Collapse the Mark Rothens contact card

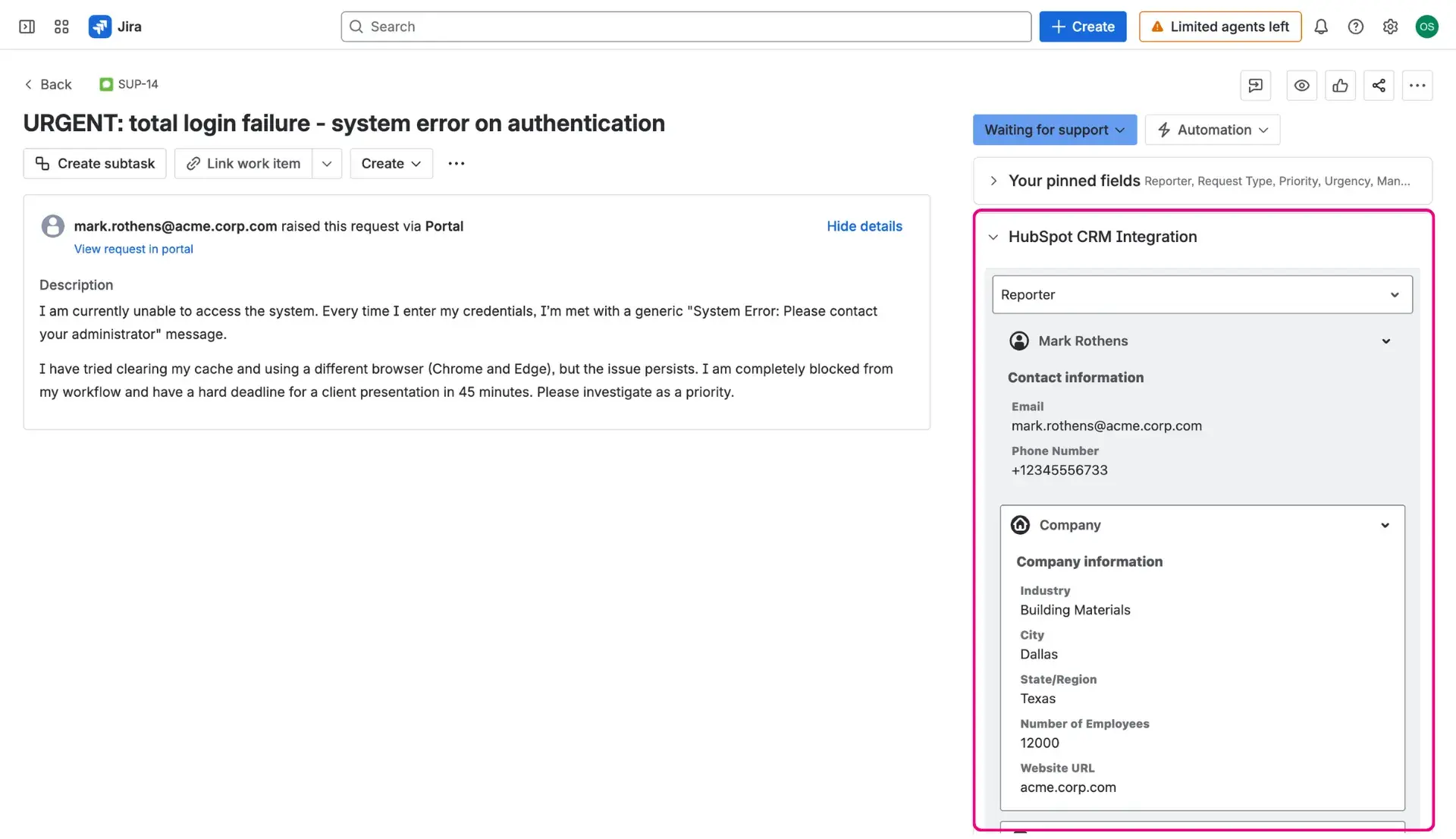point(1385,341)
